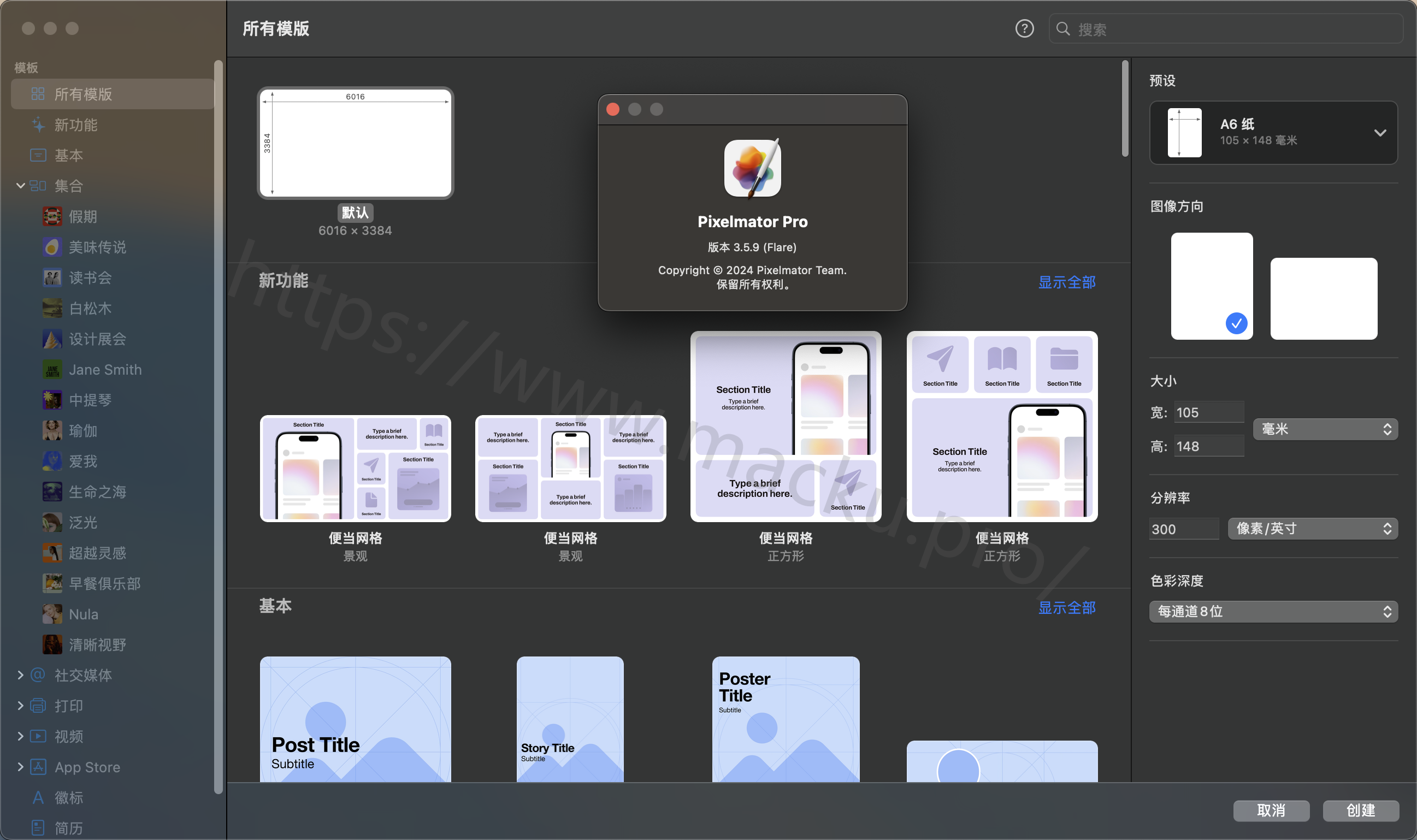Open the 基本 sidebar category
1417x840 pixels.
point(113,155)
